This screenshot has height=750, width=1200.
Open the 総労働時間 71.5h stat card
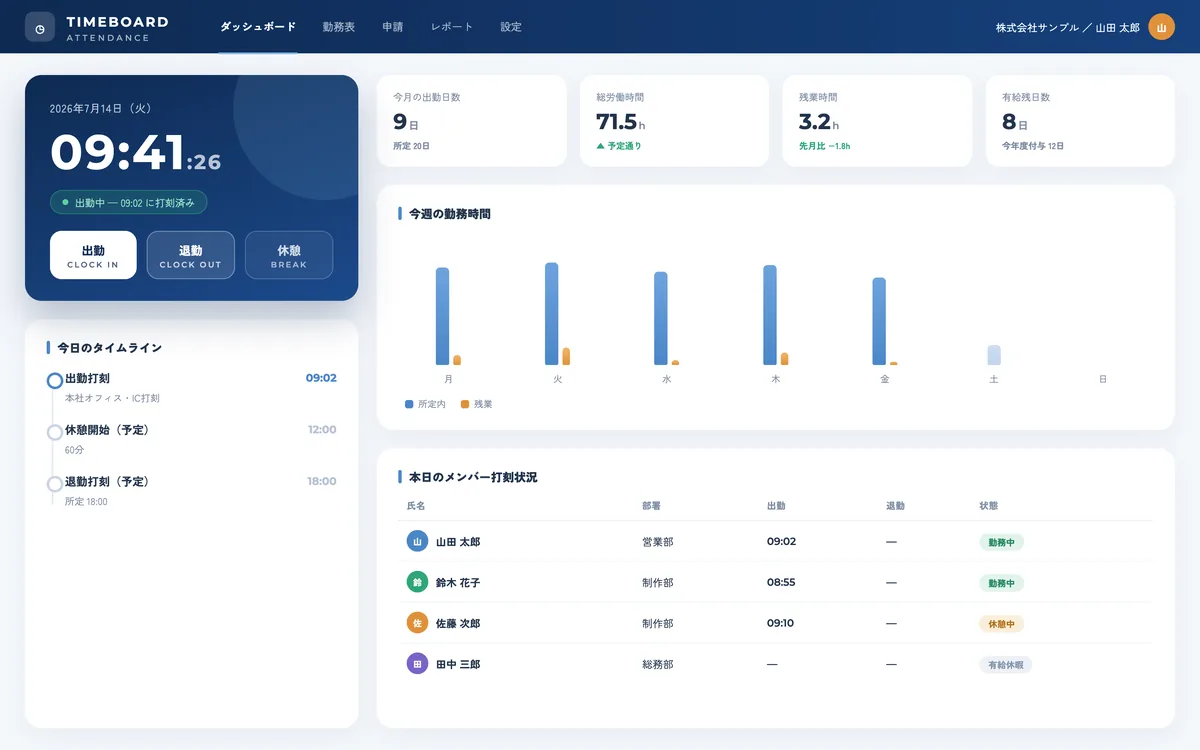point(674,121)
